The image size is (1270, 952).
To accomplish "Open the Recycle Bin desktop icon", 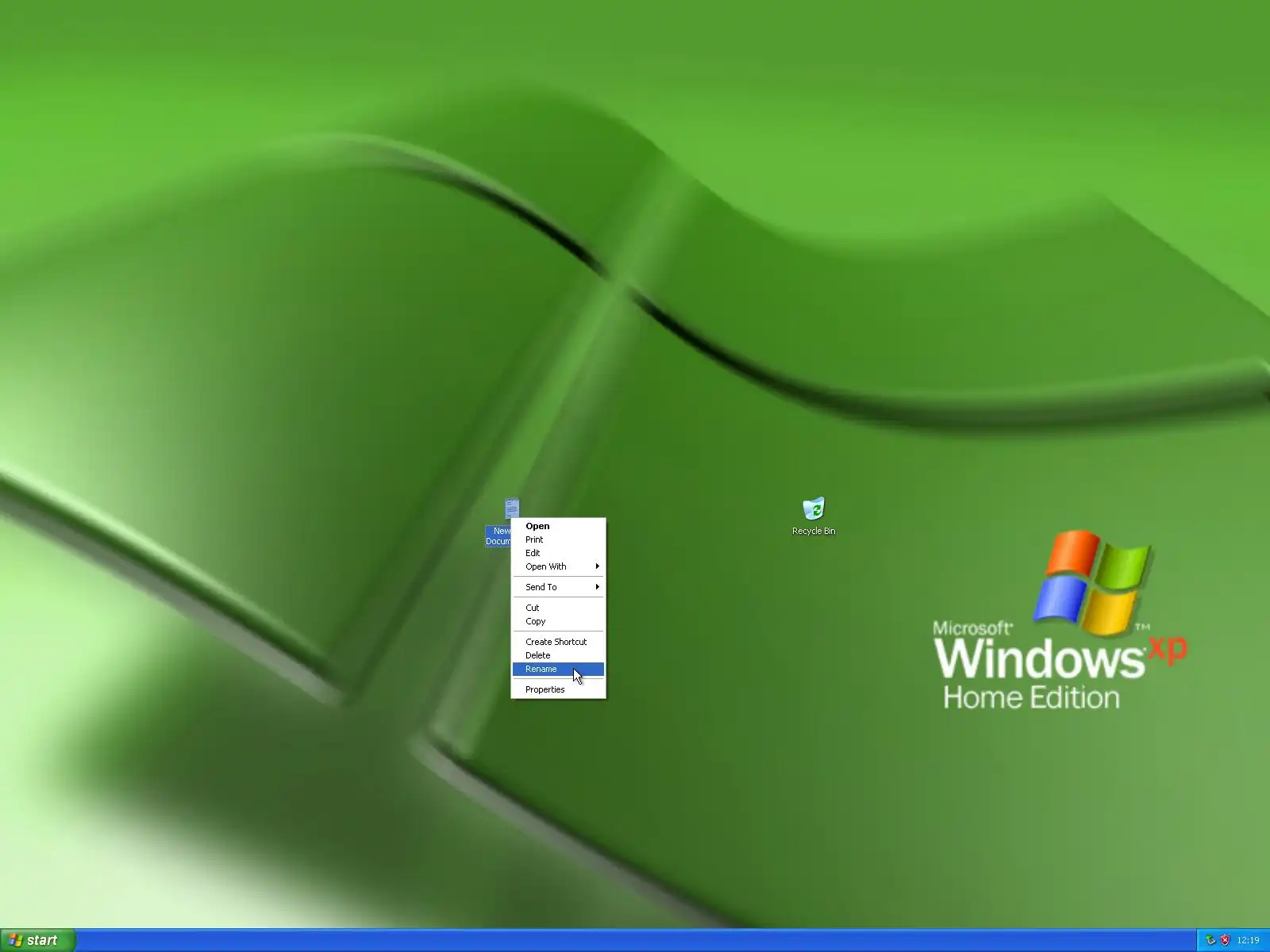I will point(814,509).
